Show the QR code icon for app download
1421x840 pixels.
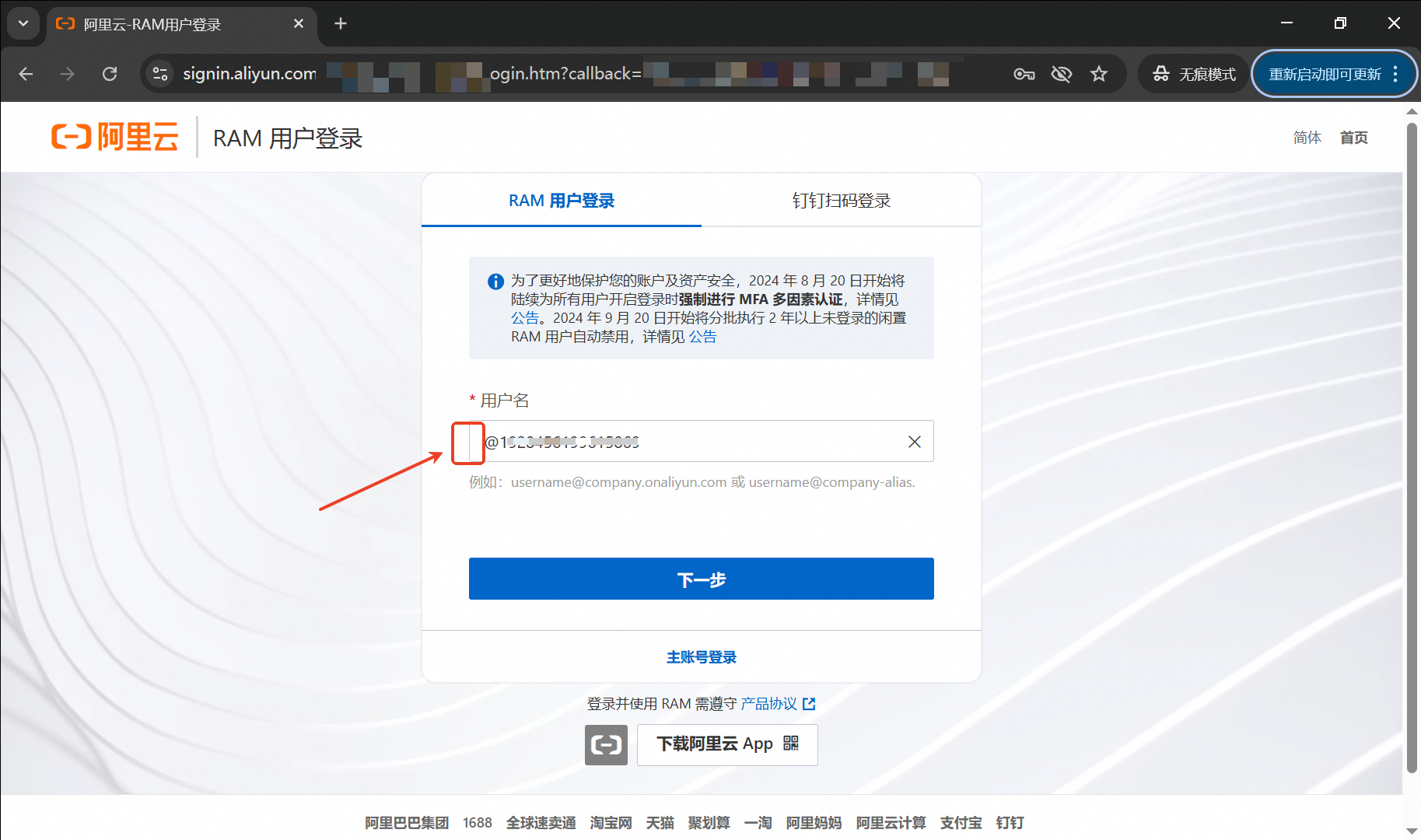[x=791, y=744]
